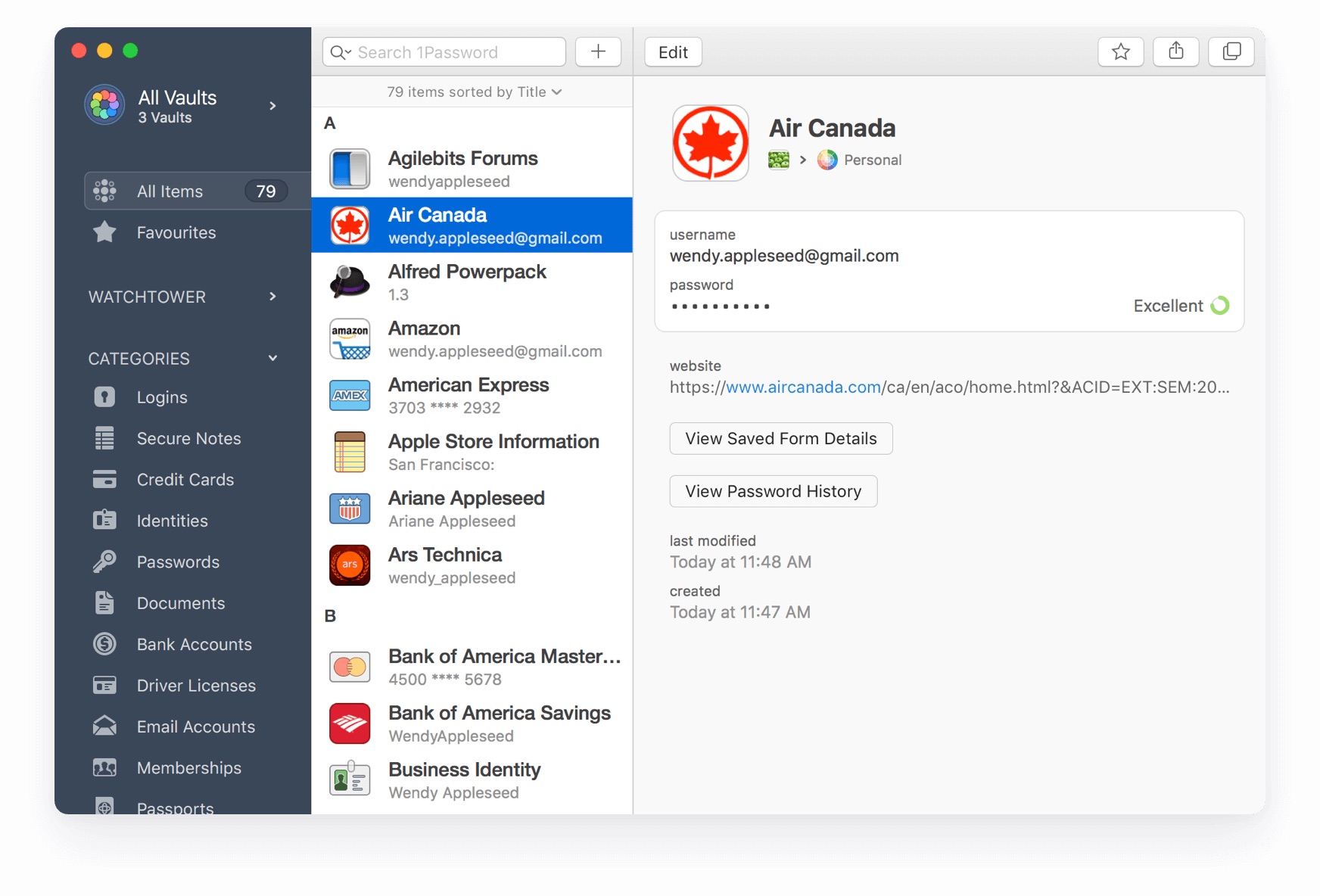Screen dimensions: 1320x896
Task: Click the plus button to add item
Action: pos(598,52)
